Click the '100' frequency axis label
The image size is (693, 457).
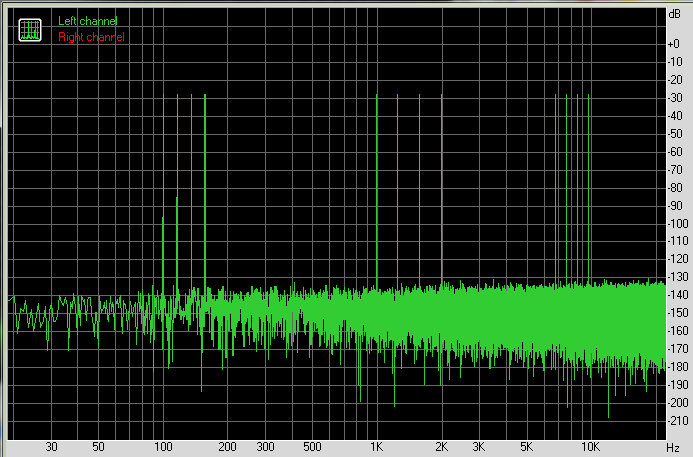pos(163,447)
